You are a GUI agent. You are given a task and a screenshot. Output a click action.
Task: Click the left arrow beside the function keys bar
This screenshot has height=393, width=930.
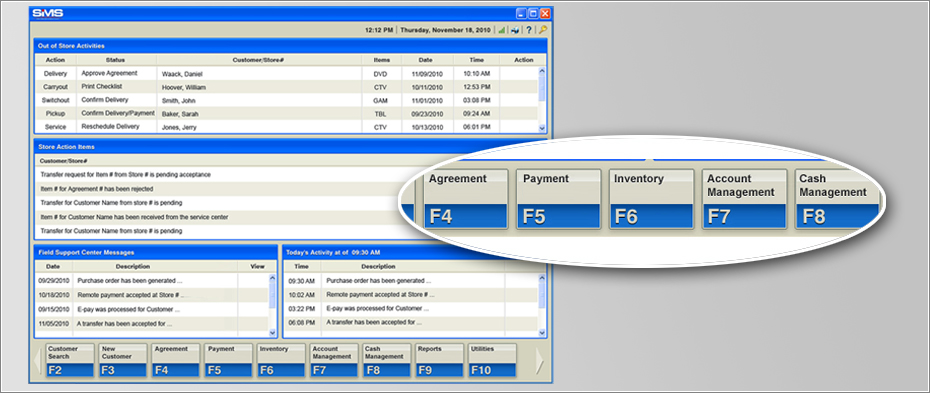[37, 360]
